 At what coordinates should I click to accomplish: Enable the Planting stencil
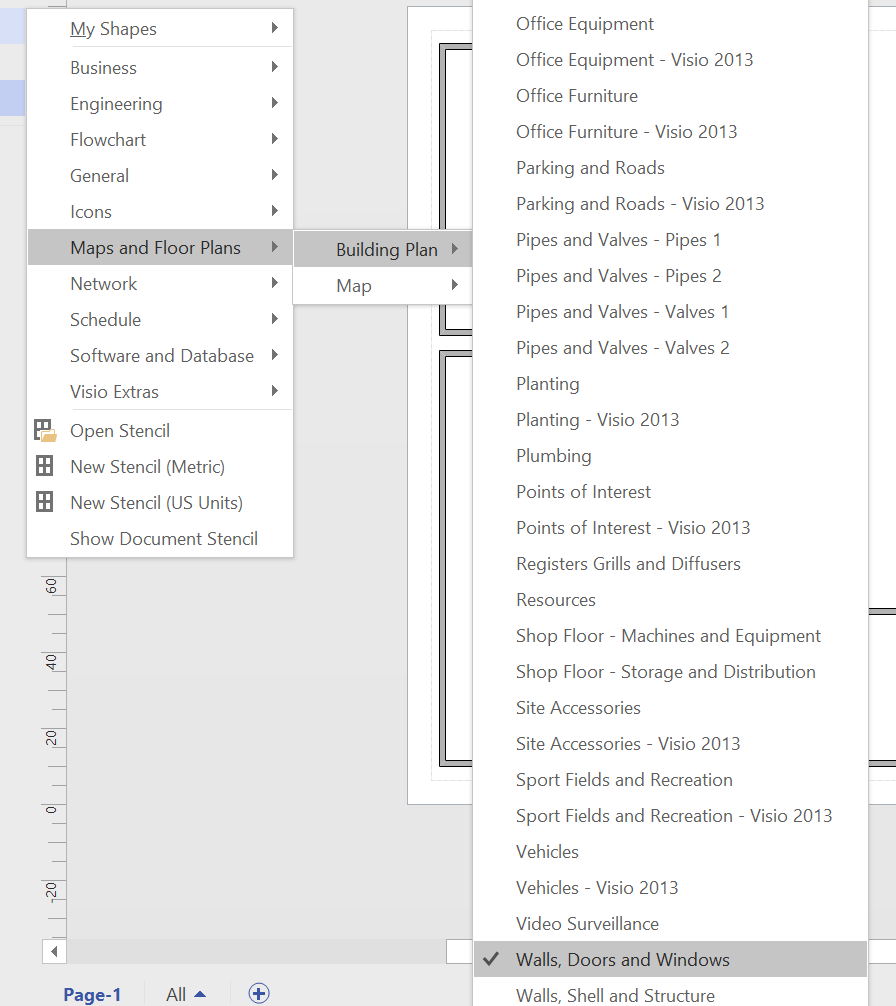click(547, 383)
